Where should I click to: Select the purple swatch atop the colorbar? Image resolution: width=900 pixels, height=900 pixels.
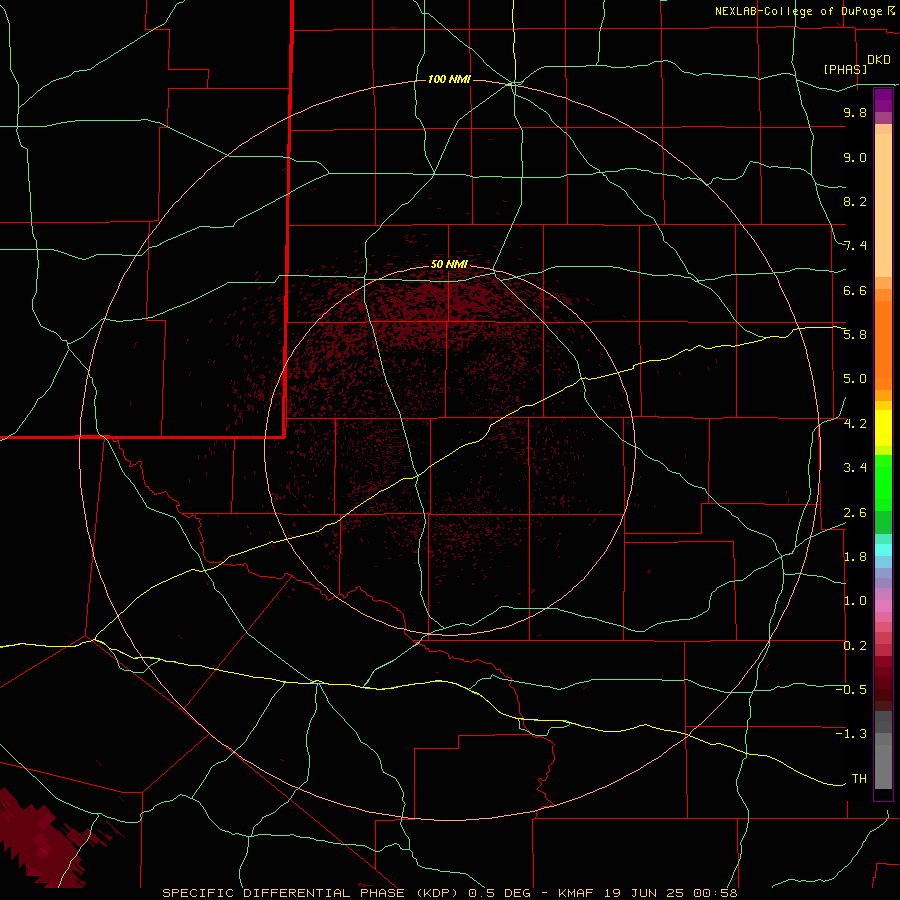point(883,100)
